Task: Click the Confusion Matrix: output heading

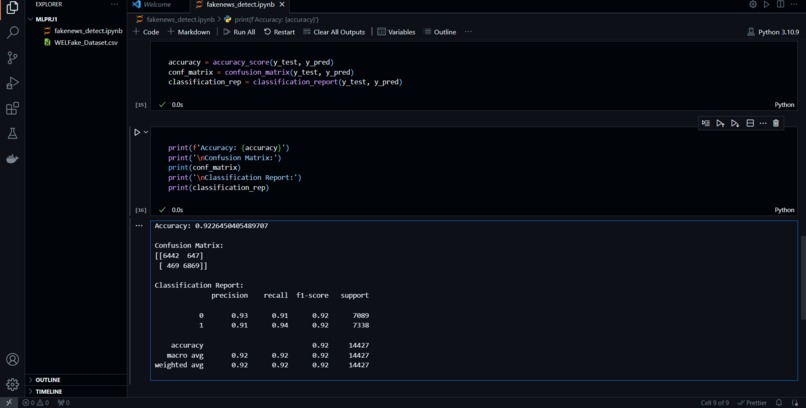Action: (x=189, y=246)
